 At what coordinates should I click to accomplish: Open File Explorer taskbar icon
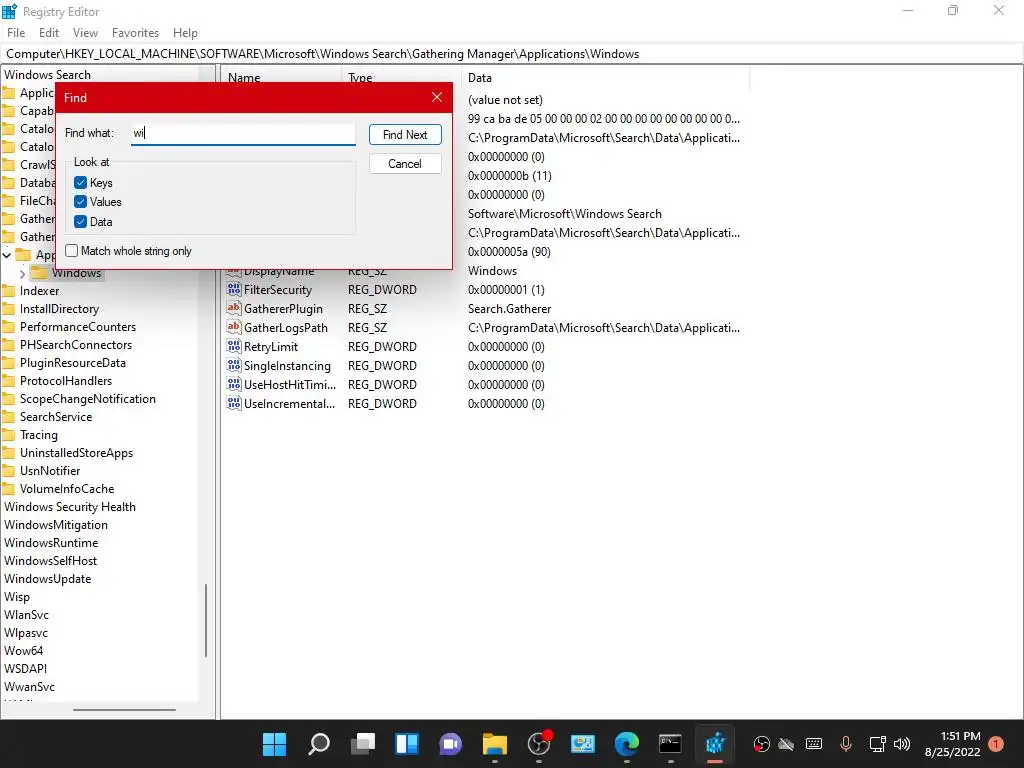click(495, 744)
